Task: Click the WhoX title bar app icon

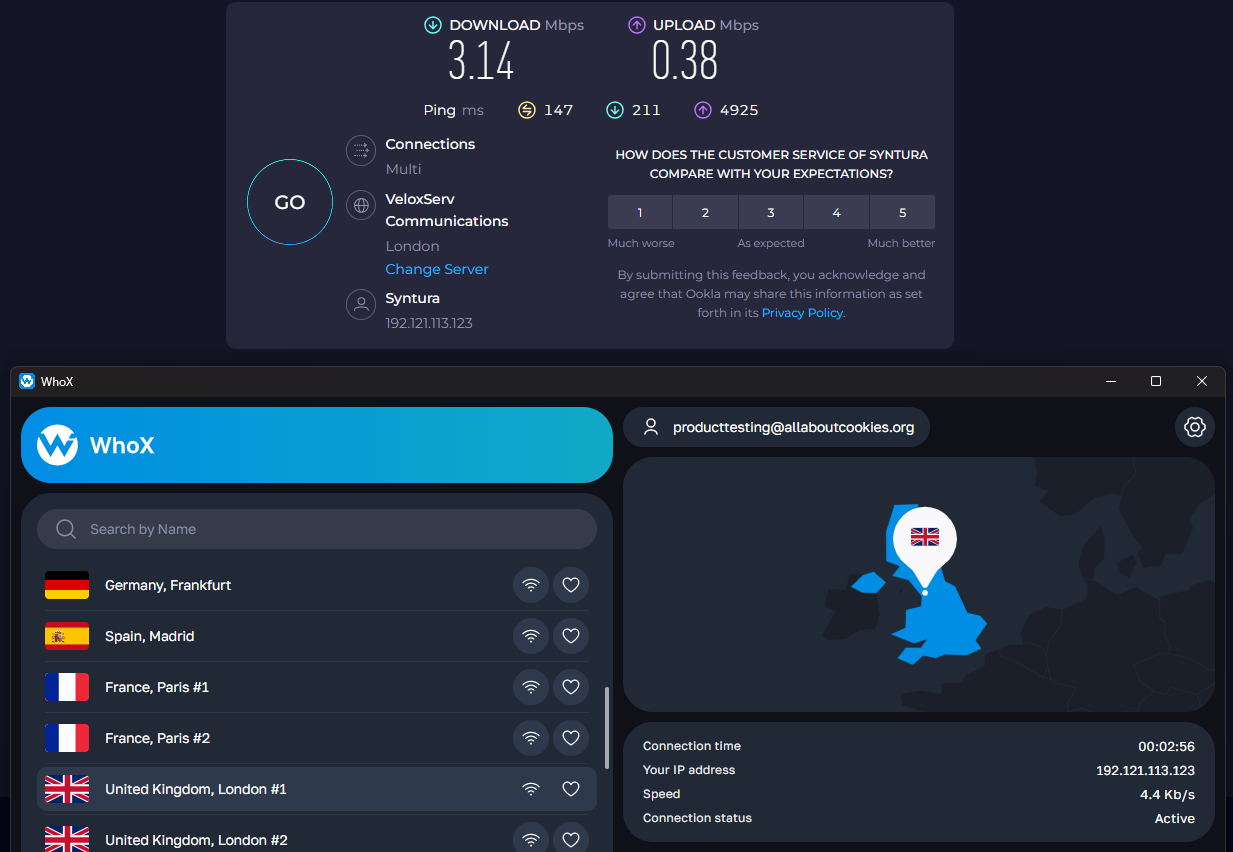Action: [27, 381]
